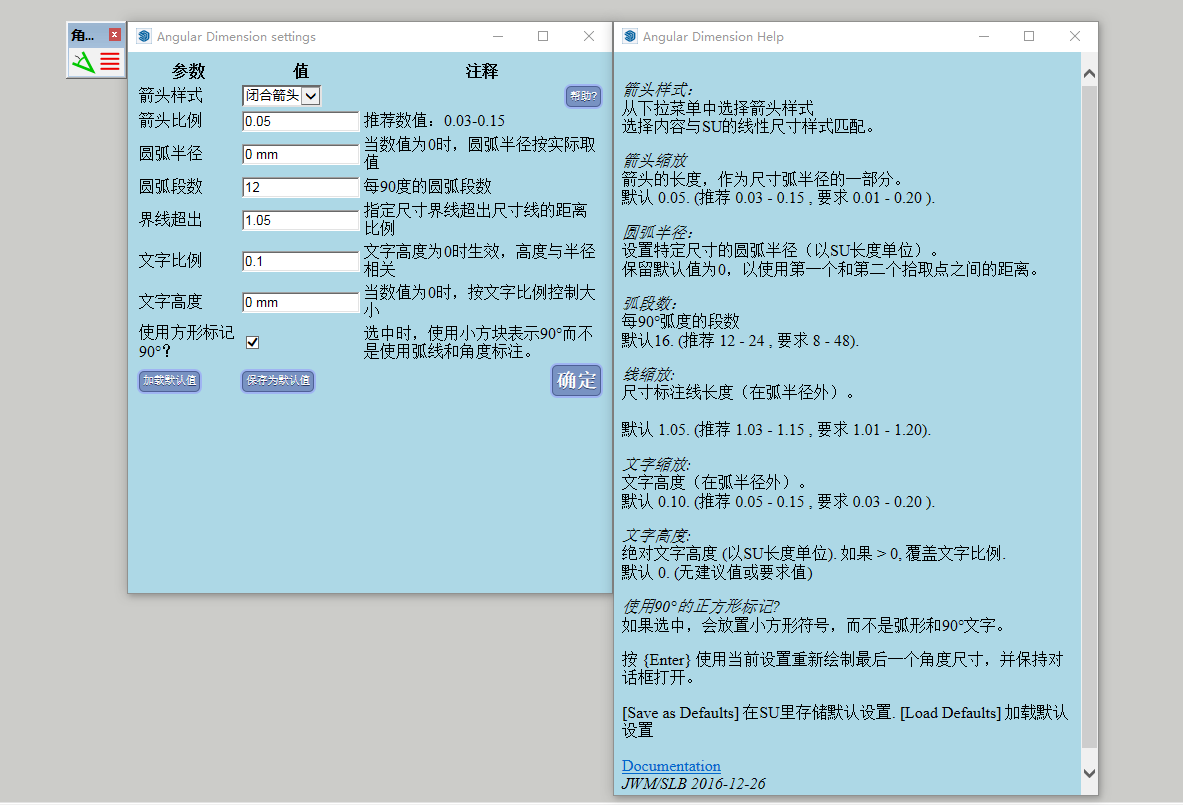This screenshot has height=805, width=1183.
Task: Open the Documentation link
Action: coord(670,765)
